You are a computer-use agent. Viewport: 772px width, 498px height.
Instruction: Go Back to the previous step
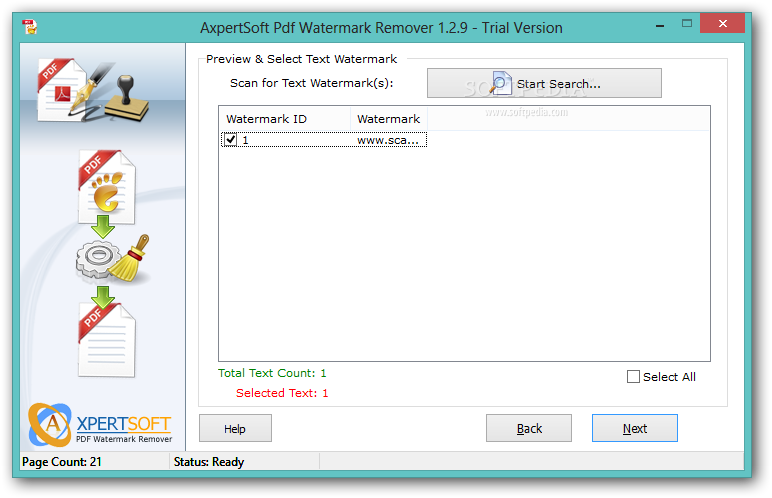tap(529, 429)
